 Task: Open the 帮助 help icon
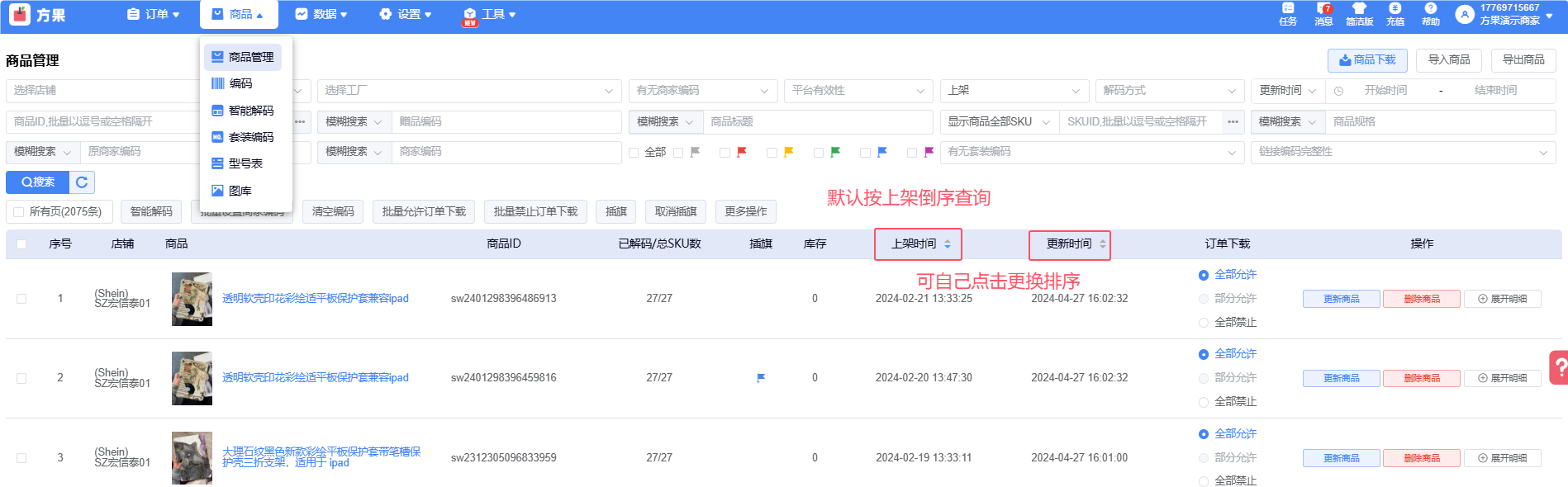1431,14
